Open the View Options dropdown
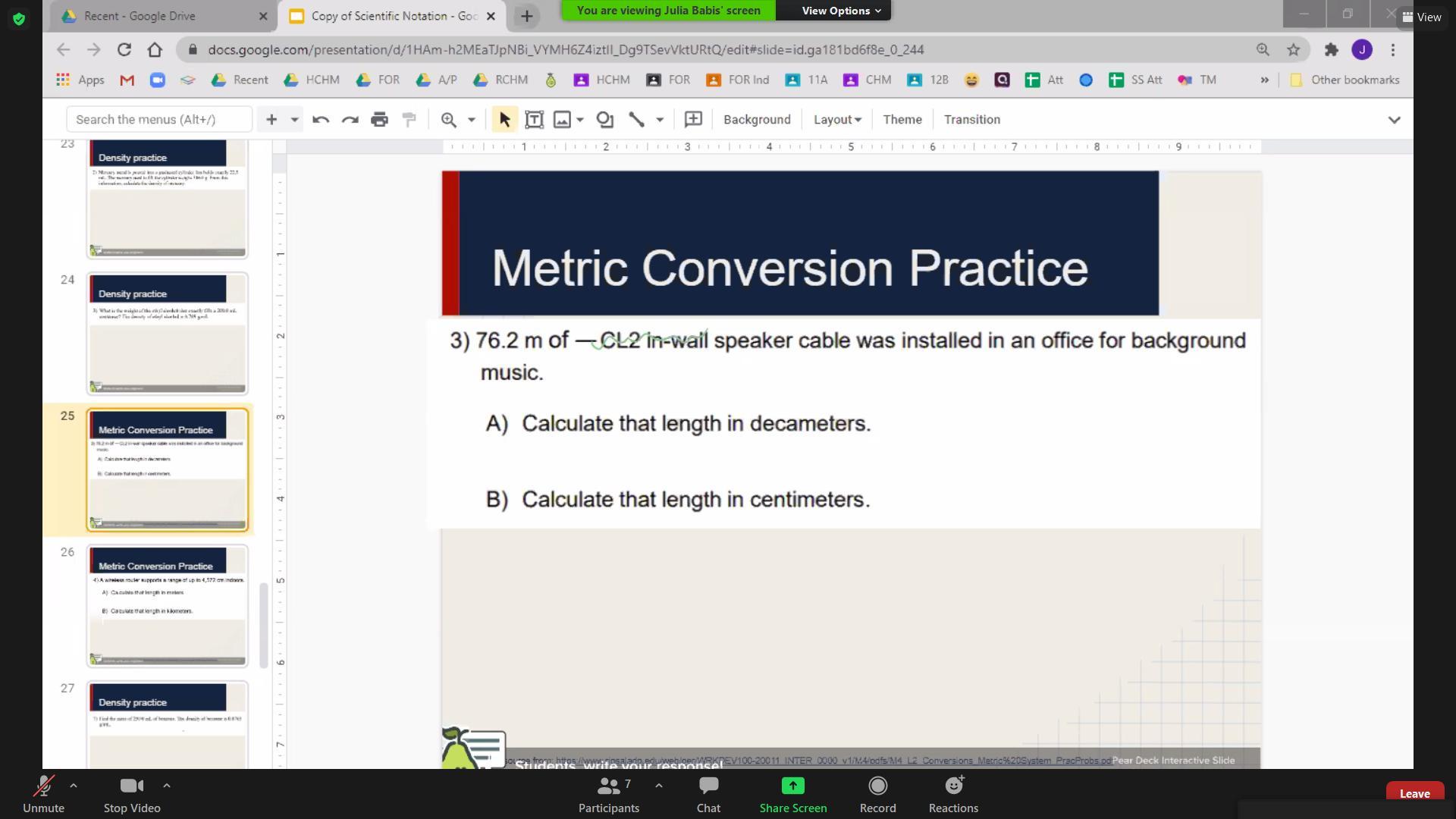The height and width of the screenshot is (819, 1456). tap(841, 11)
